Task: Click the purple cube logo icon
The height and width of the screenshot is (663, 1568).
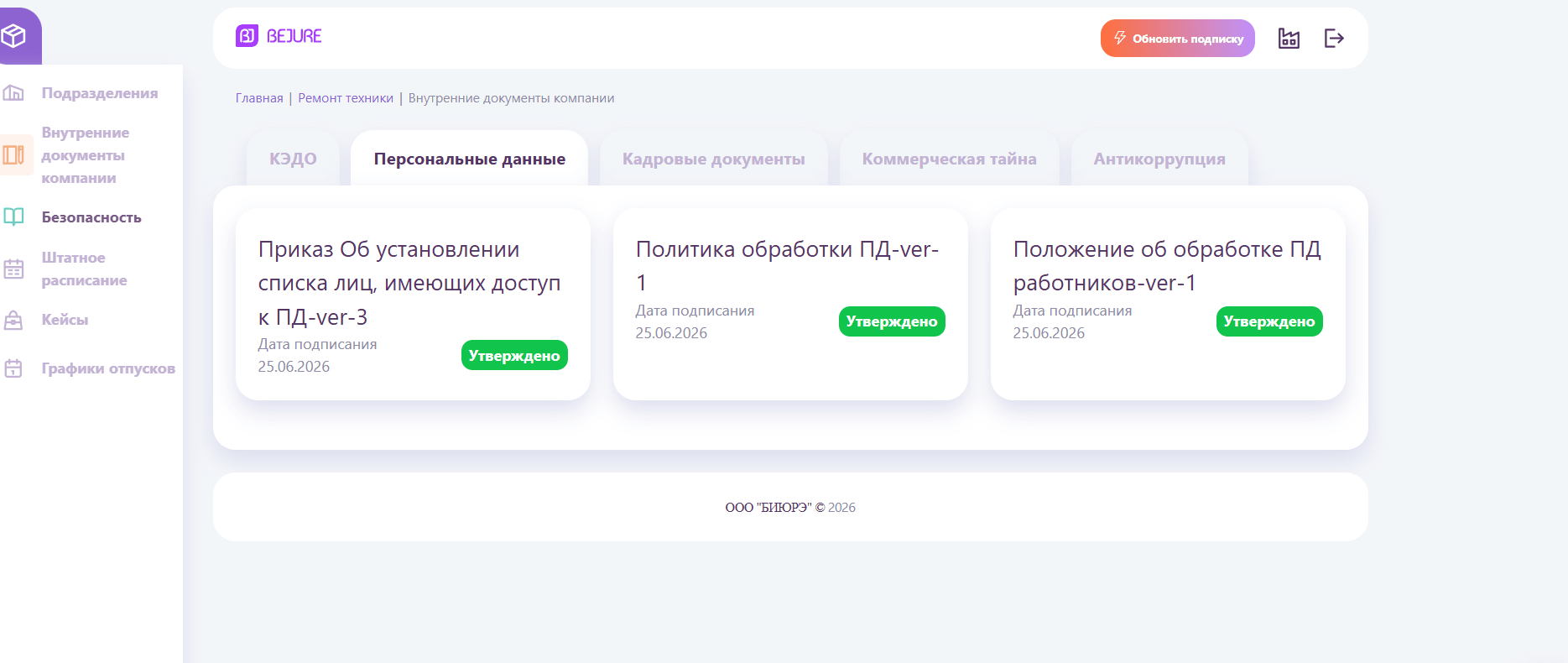Action: 14,35
